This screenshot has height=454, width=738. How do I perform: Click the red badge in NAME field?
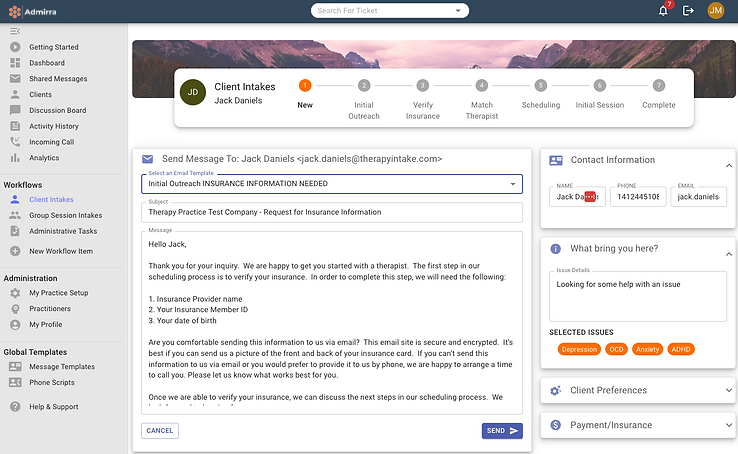pos(590,197)
